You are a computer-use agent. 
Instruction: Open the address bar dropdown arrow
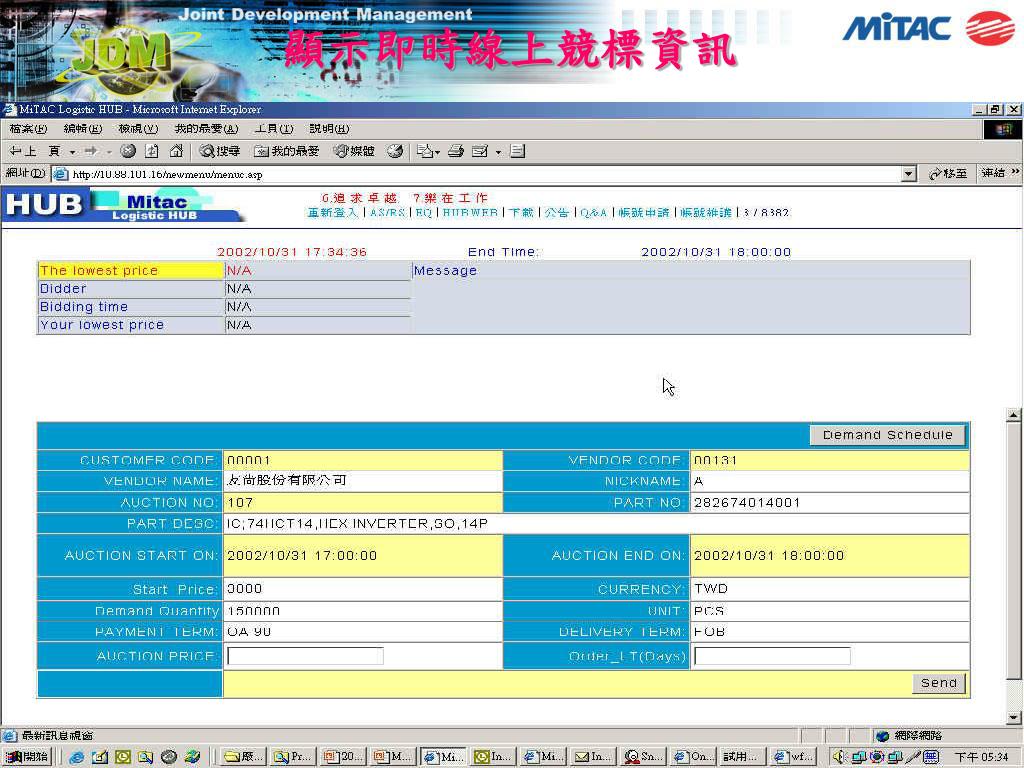pyautogui.click(x=908, y=174)
